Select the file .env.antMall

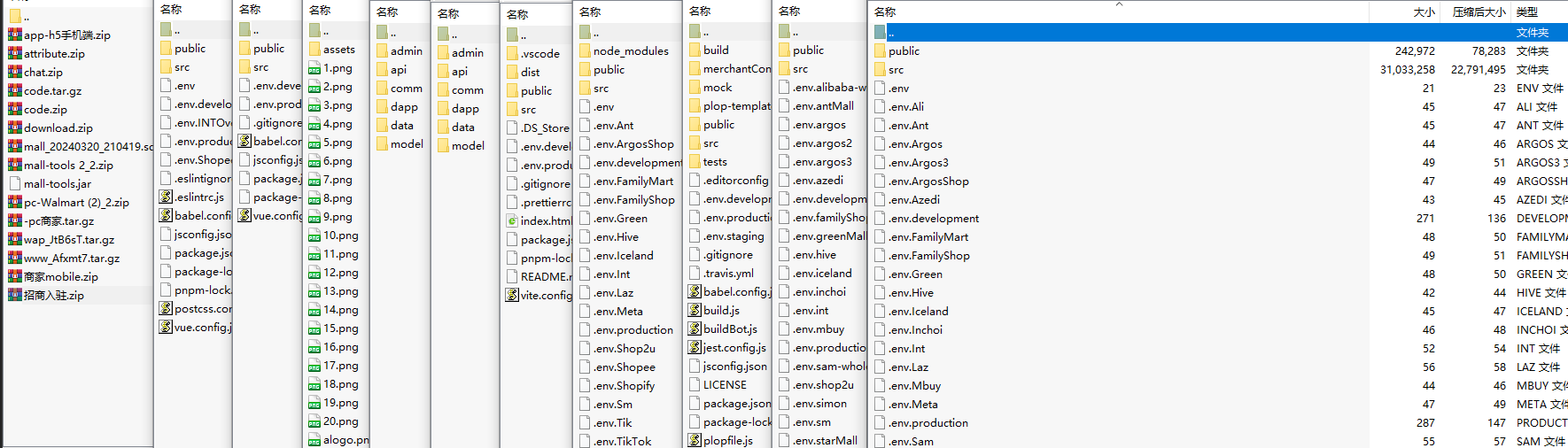tap(823, 105)
